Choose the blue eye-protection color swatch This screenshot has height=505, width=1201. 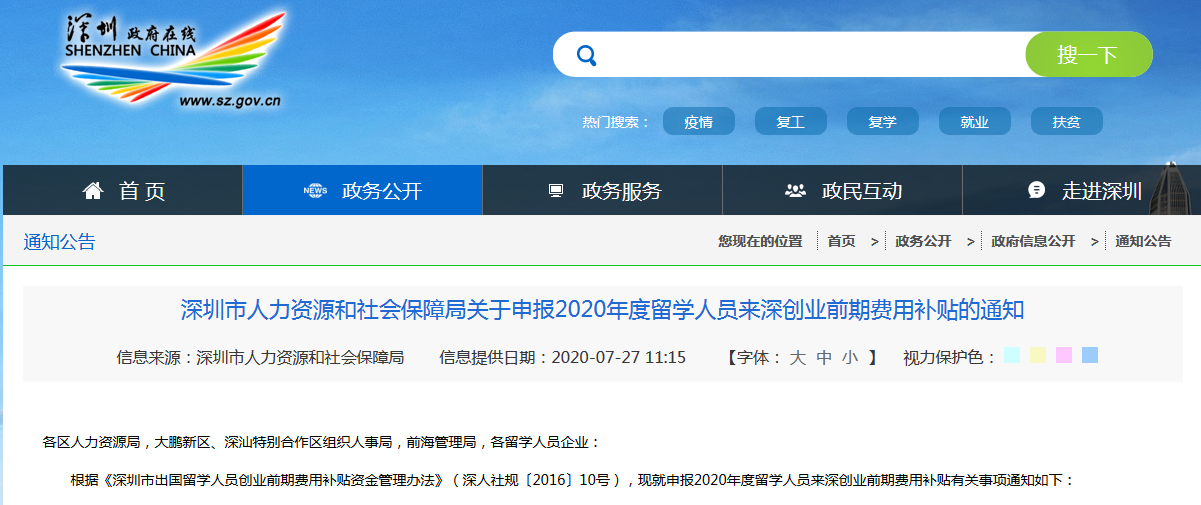[1090, 355]
